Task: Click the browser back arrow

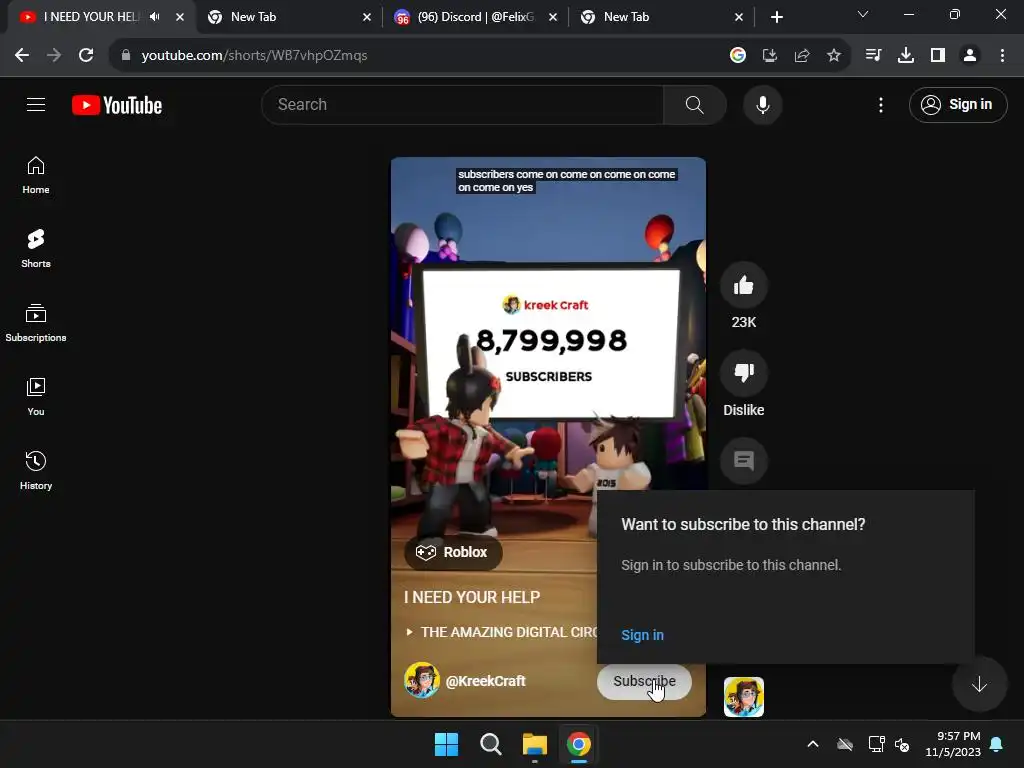Action: (x=22, y=56)
